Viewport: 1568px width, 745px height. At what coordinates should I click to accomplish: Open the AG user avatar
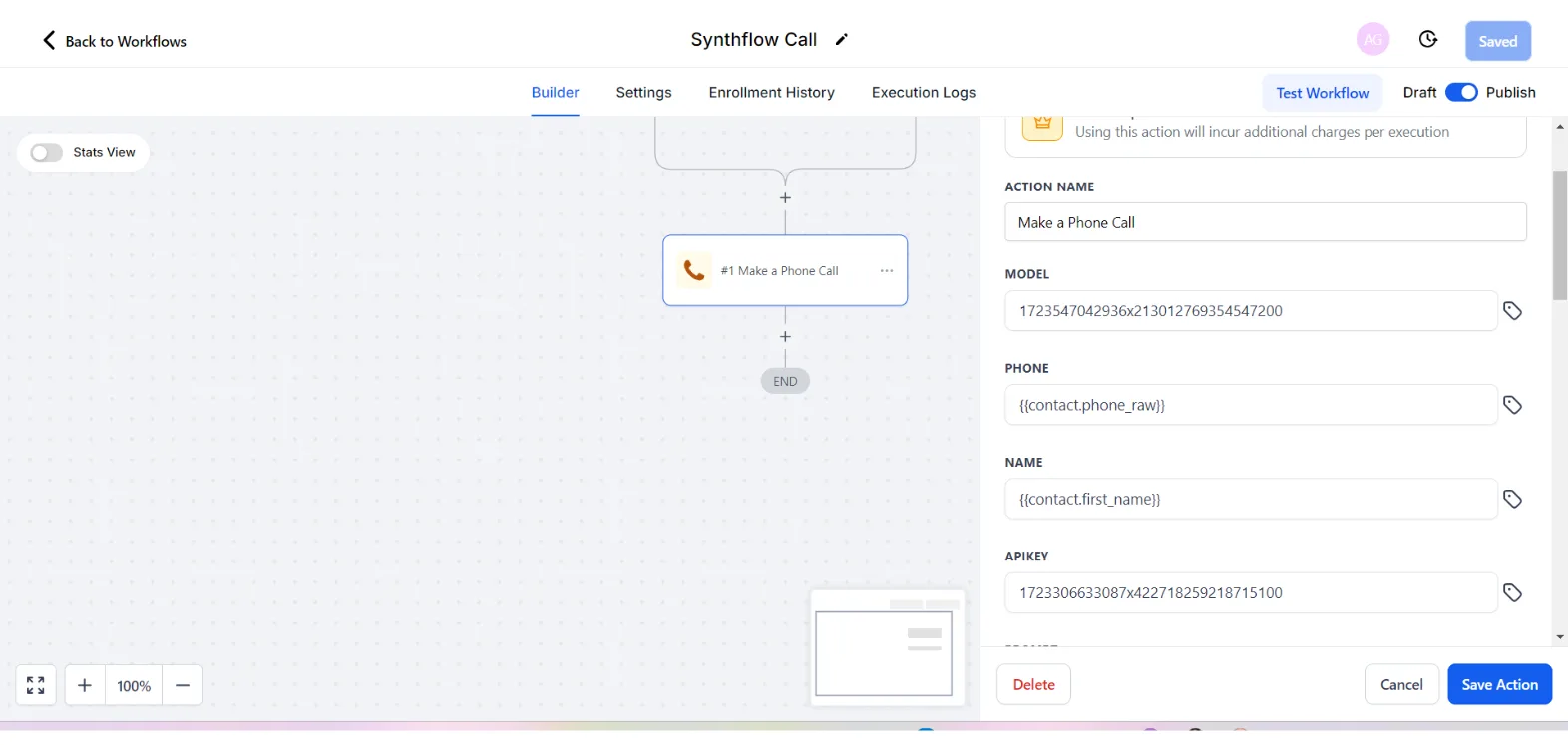(1373, 40)
